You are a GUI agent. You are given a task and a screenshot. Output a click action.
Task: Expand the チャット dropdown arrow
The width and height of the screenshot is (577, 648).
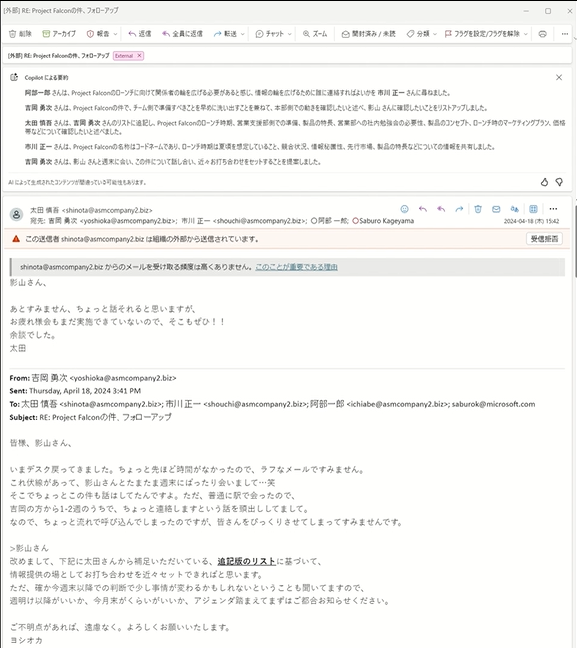(x=290, y=34)
